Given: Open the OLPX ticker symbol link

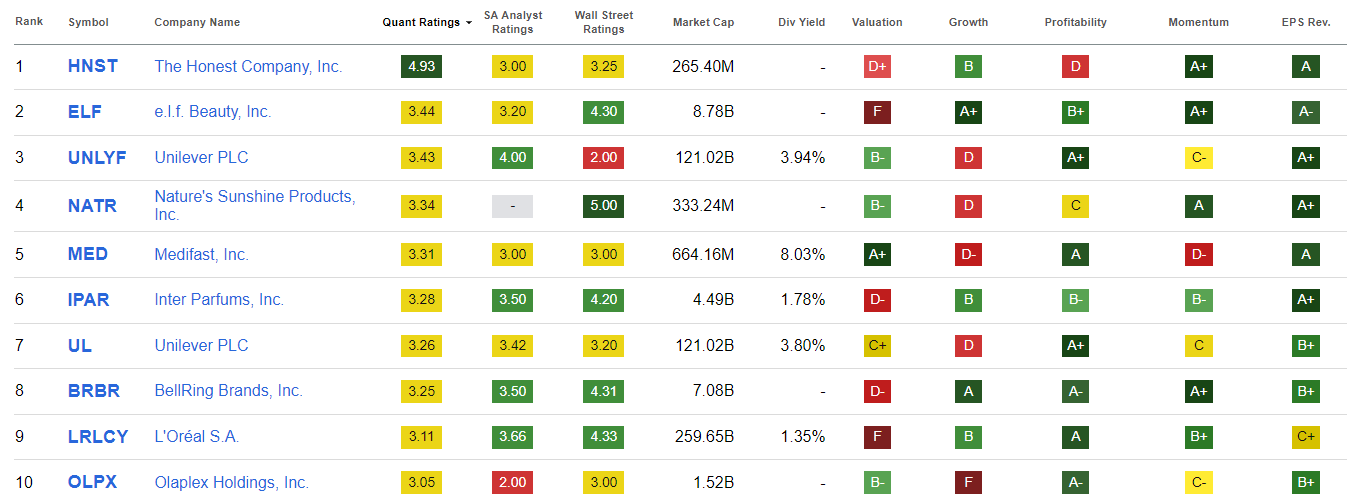Looking at the screenshot, I should tap(92, 482).
